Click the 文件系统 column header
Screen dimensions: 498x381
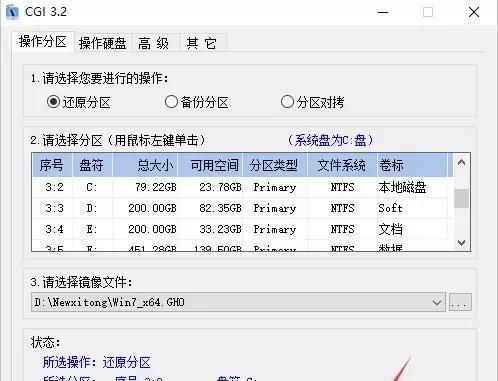coord(342,165)
